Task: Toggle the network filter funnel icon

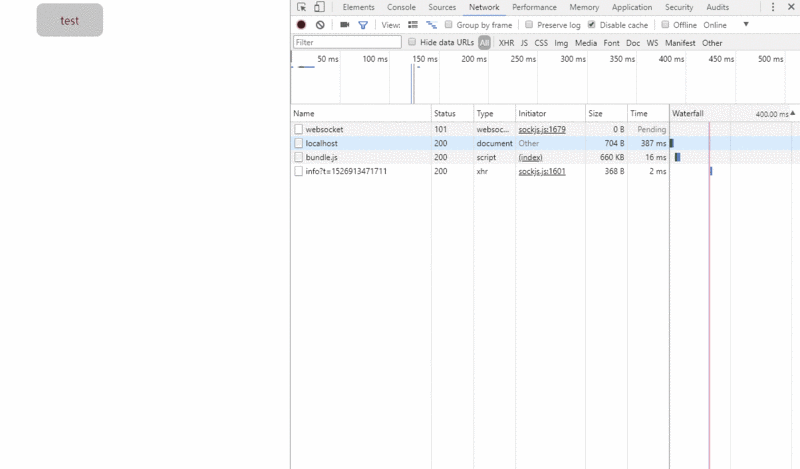Action: click(x=363, y=25)
